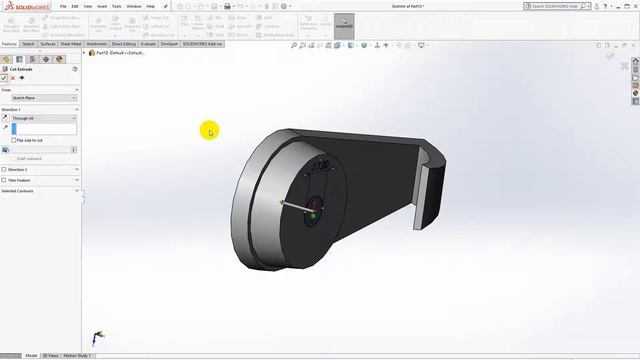Switch to the DimXpert tab
Screen dimensions: 640x360
(169, 44)
